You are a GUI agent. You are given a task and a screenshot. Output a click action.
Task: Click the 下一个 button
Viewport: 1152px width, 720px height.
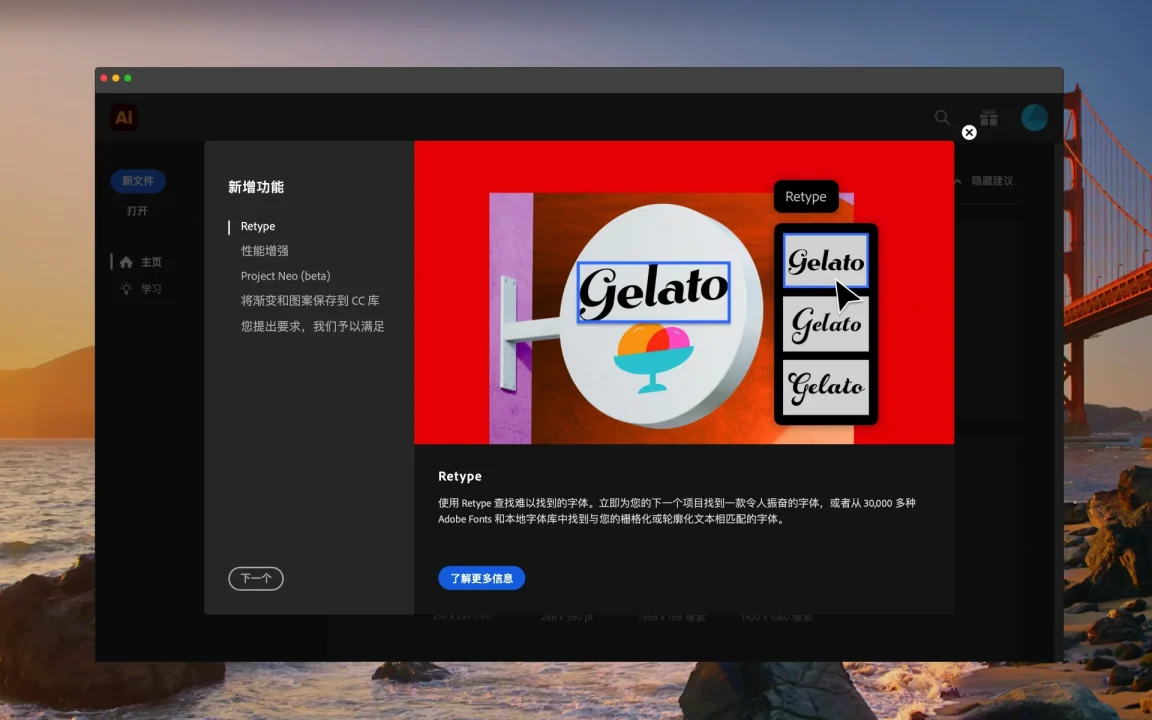point(256,578)
